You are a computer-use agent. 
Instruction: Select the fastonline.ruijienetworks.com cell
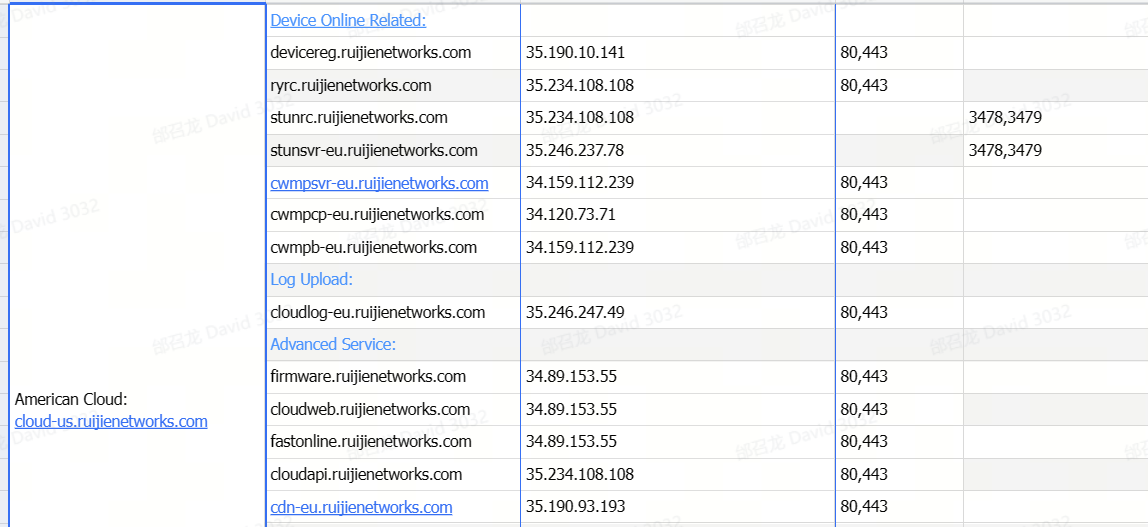click(393, 441)
